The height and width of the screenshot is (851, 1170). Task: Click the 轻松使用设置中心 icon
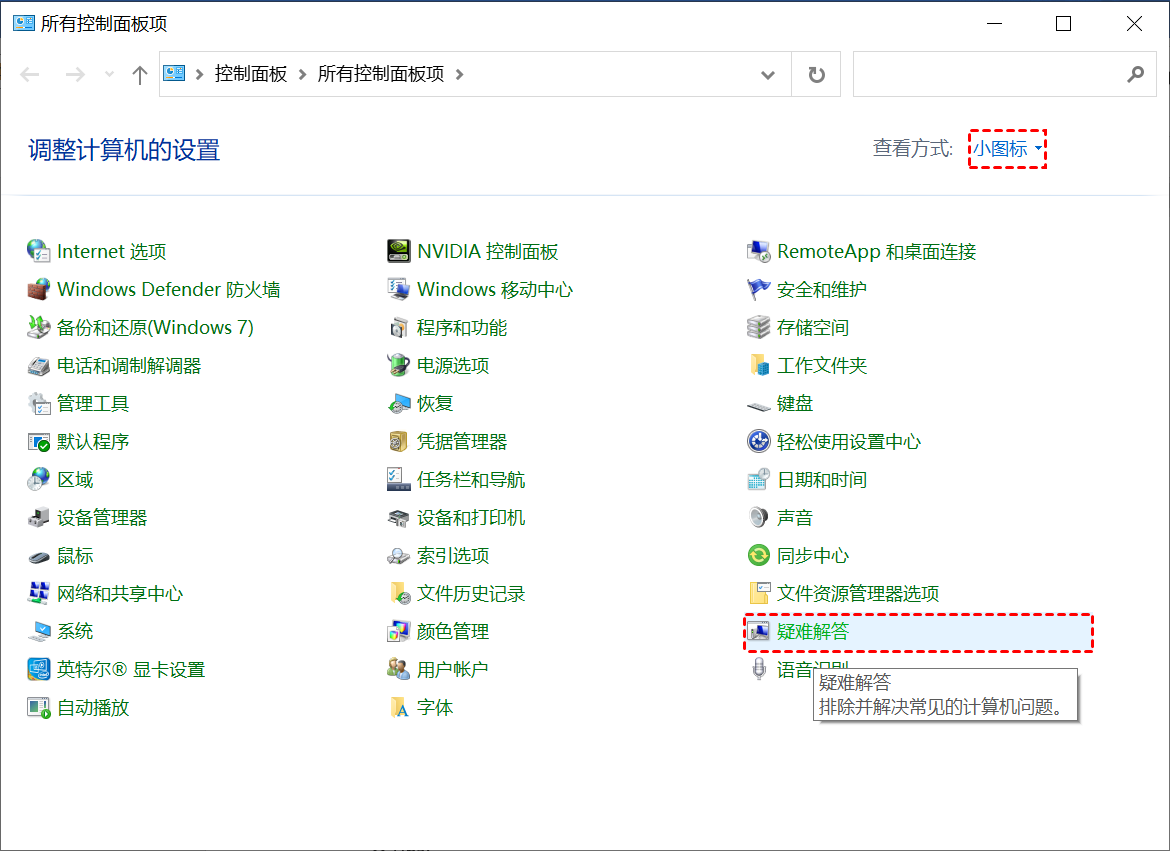pos(759,442)
